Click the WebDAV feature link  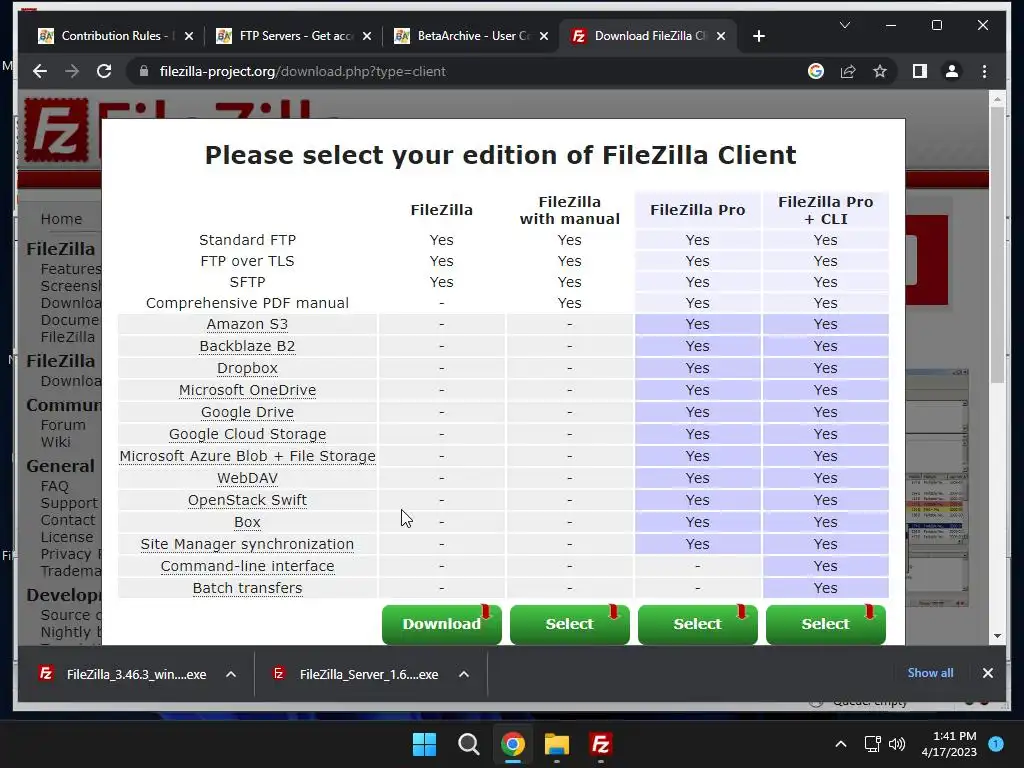pyautogui.click(x=247, y=478)
